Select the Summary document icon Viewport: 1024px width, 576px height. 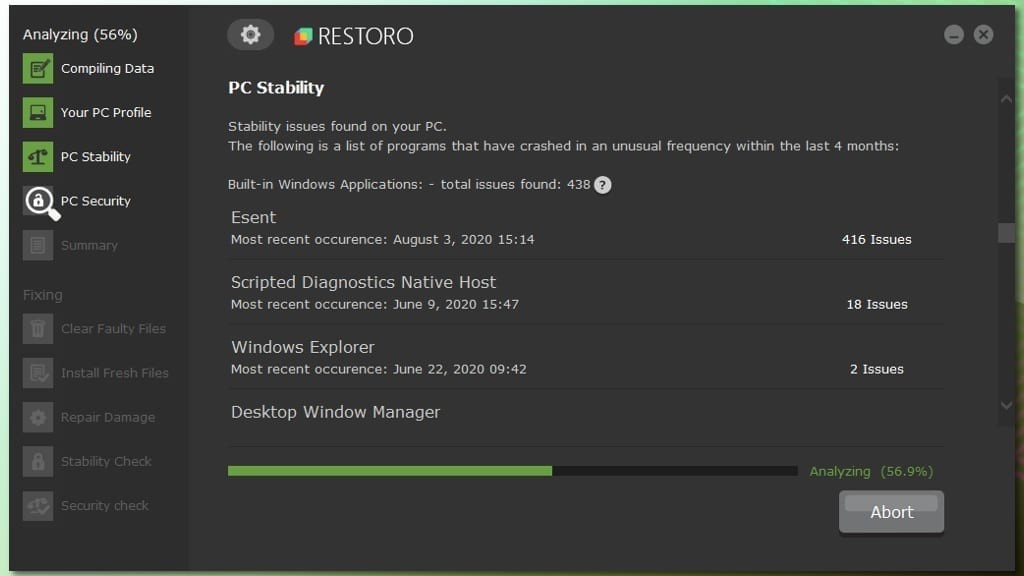coord(38,246)
